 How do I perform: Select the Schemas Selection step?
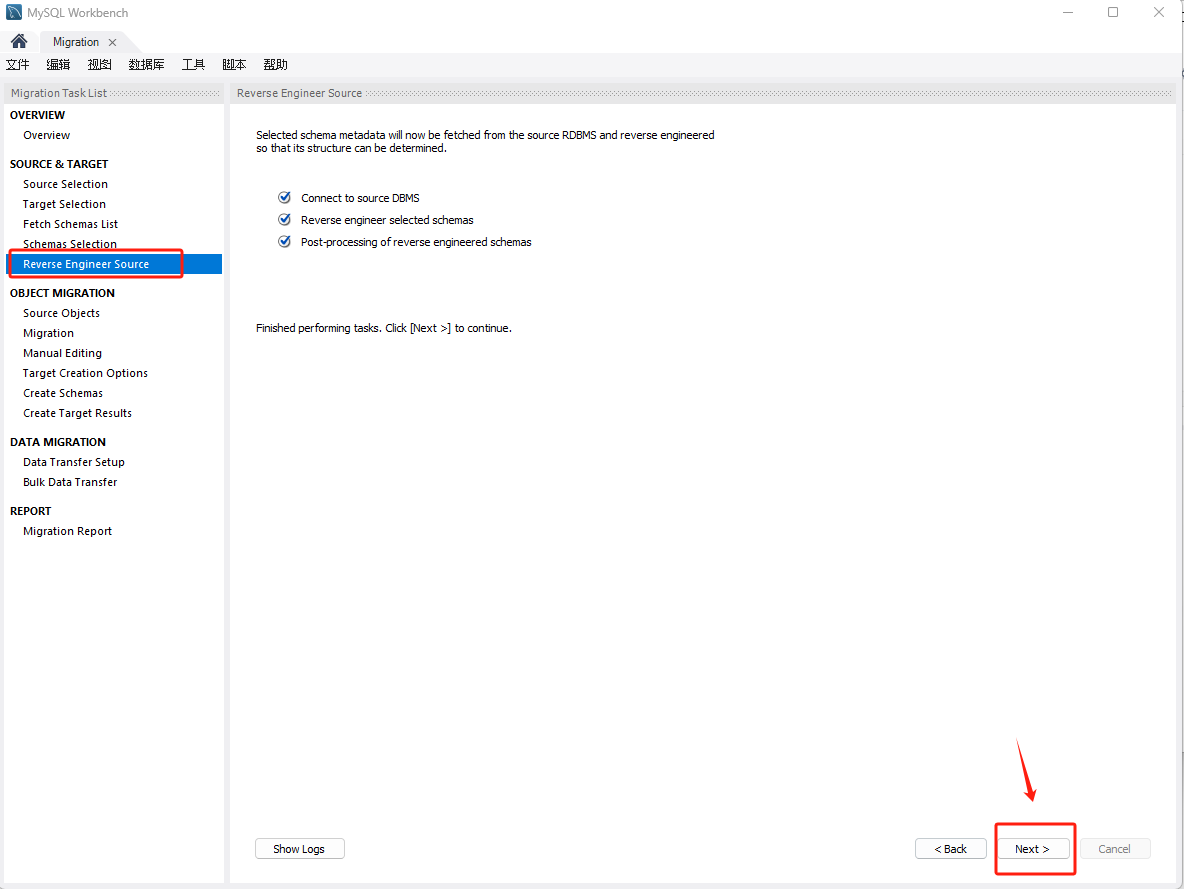pos(69,244)
